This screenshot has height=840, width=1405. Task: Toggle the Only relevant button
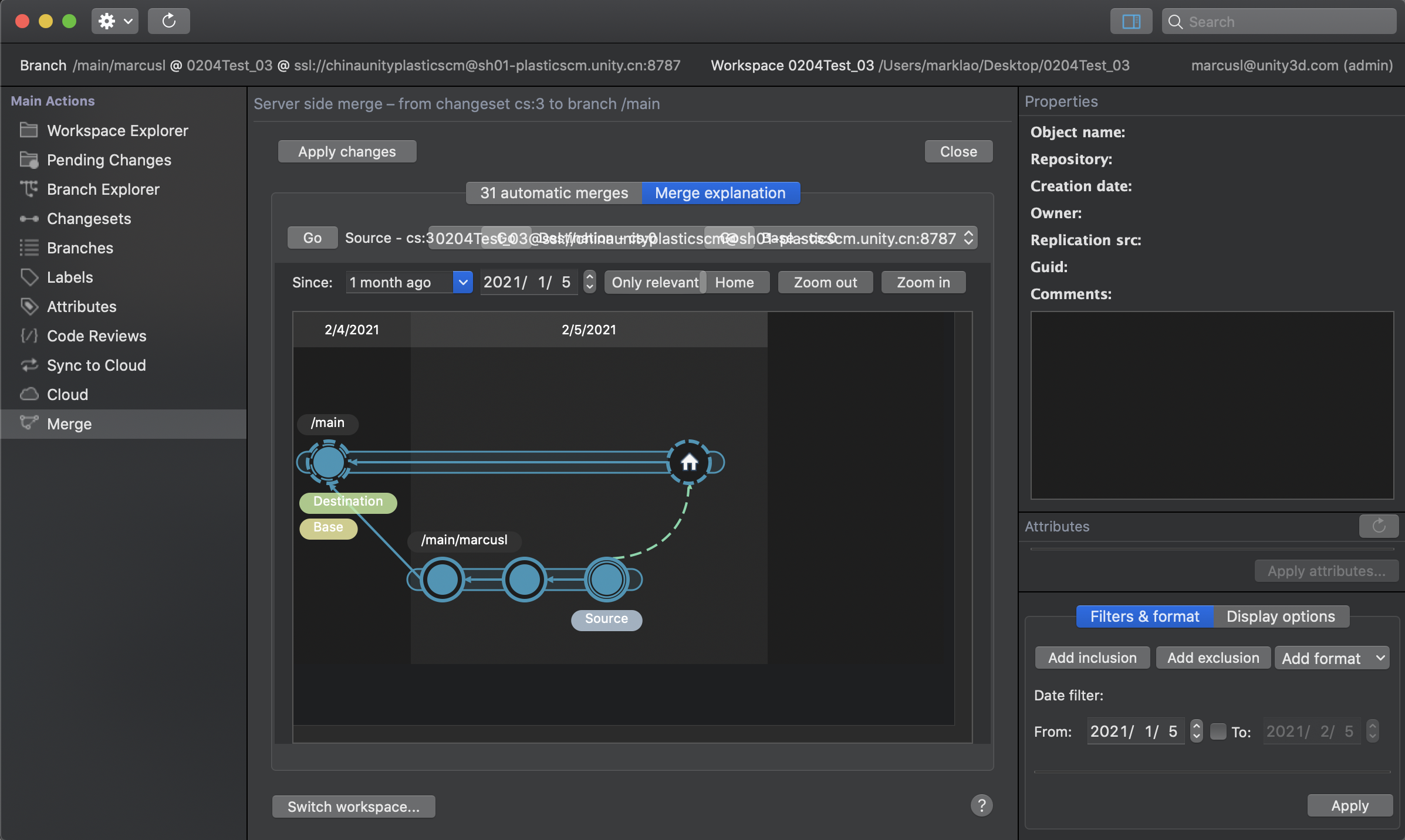(x=654, y=282)
